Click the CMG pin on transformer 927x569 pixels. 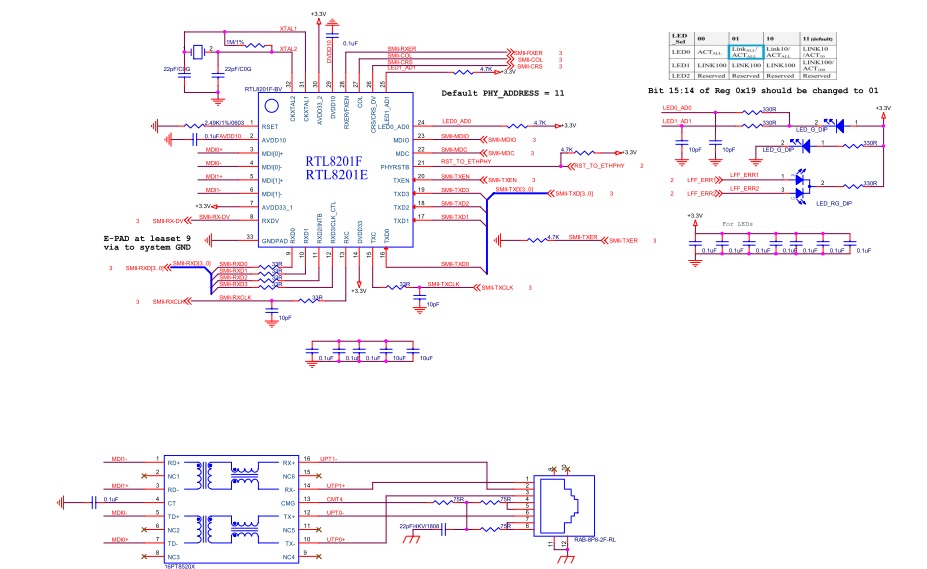coord(288,503)
